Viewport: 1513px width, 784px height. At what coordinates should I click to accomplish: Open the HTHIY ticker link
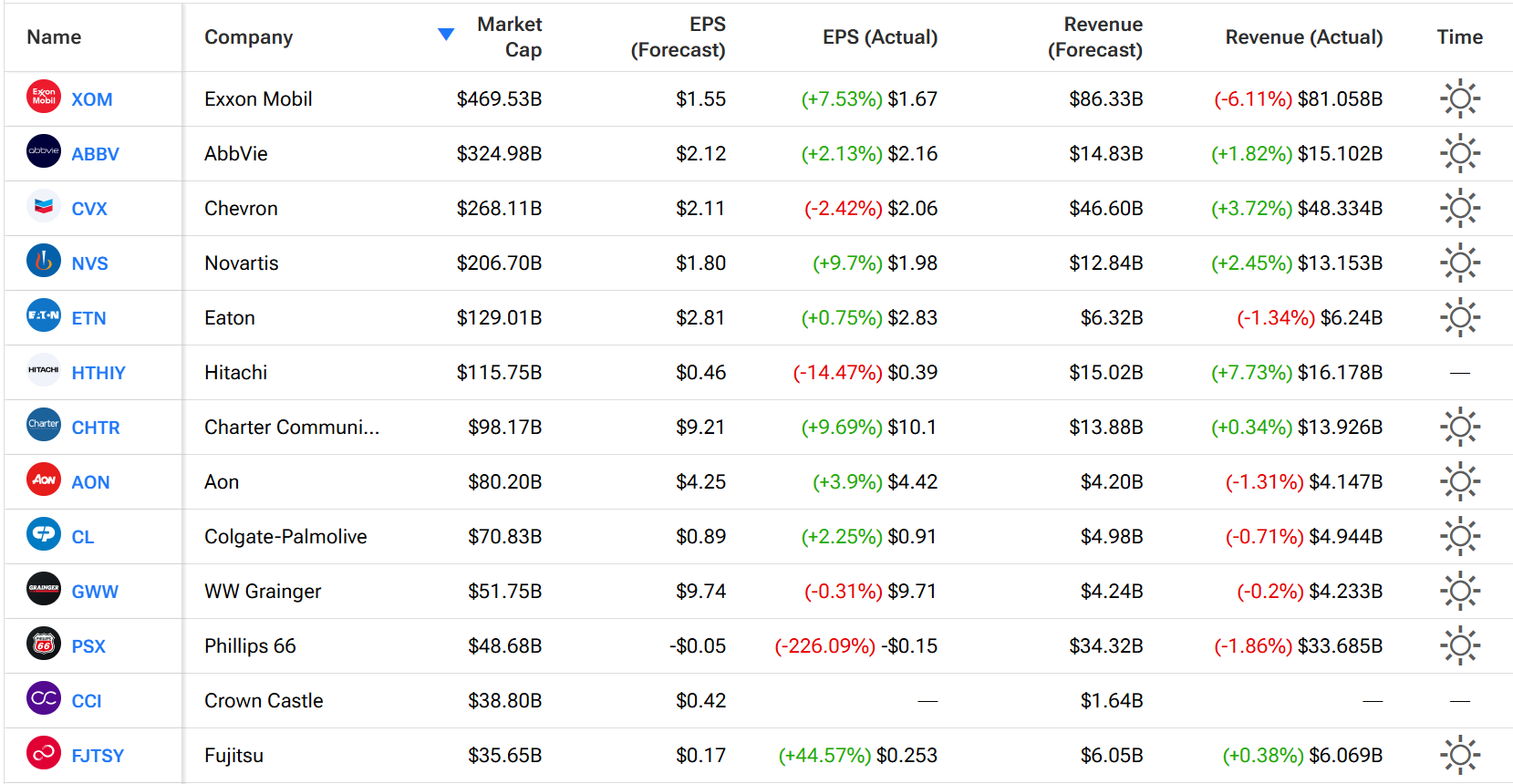pyautogui.click(x=98, y=373)
